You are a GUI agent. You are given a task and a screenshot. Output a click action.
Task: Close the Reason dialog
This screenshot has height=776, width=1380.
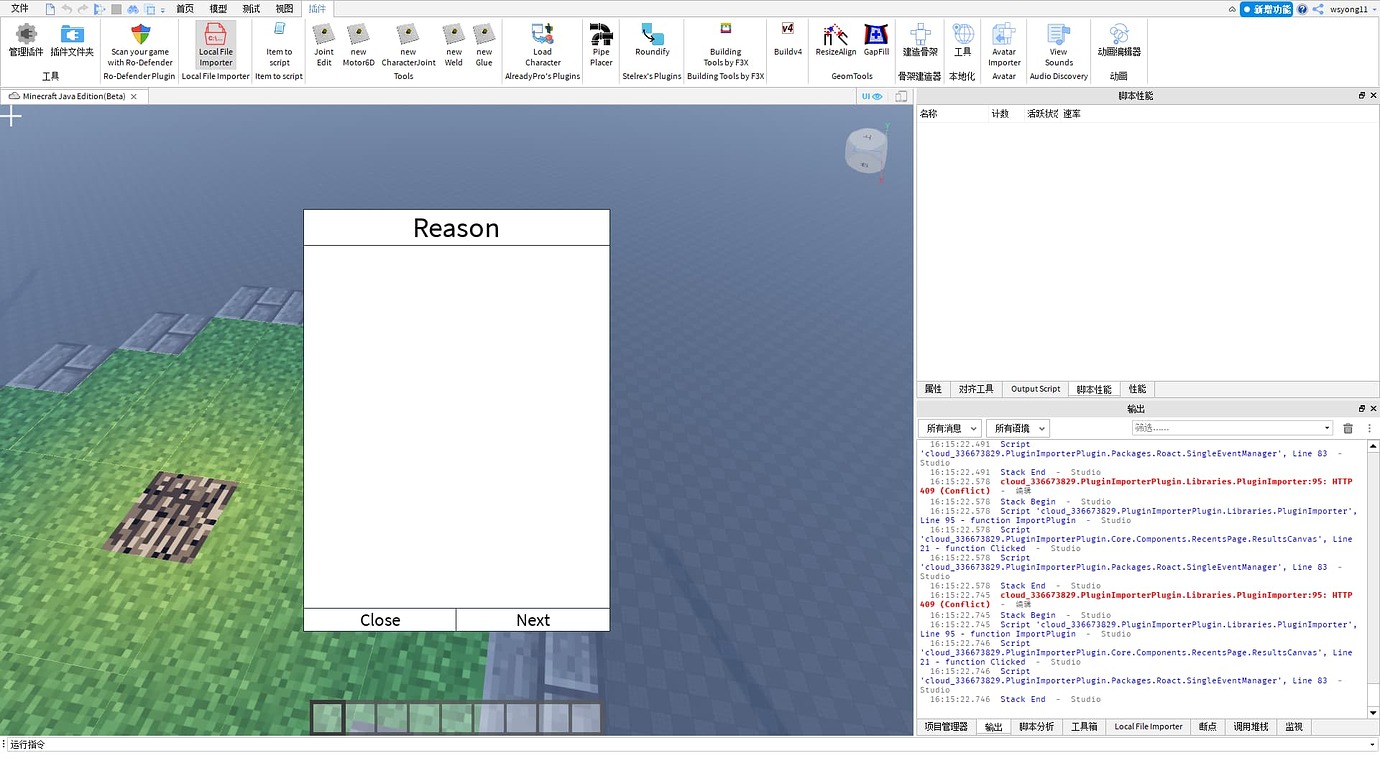pyautogui.click(x=379, y=620)
